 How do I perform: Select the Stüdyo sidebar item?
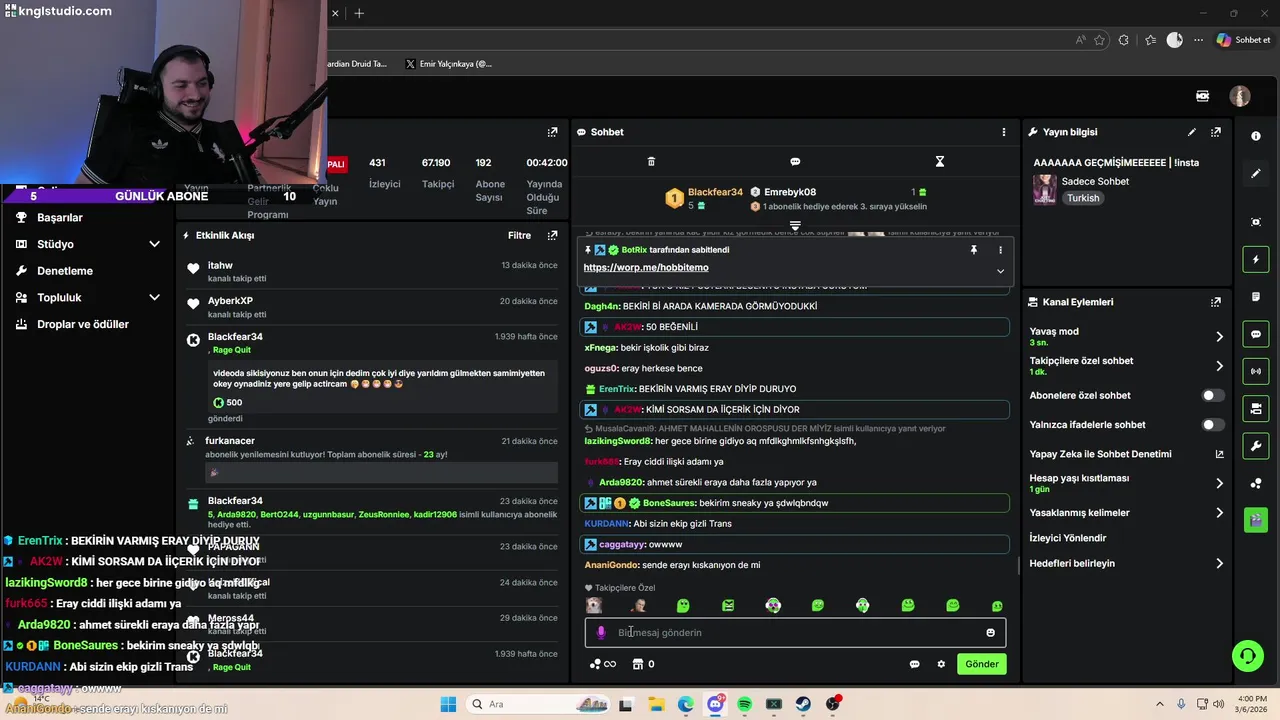click(x=55, y=244)
